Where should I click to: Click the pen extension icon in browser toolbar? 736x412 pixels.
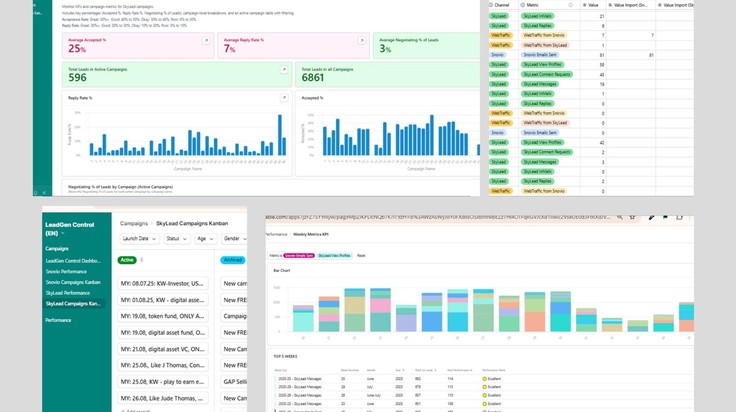(x=652, y=217)
